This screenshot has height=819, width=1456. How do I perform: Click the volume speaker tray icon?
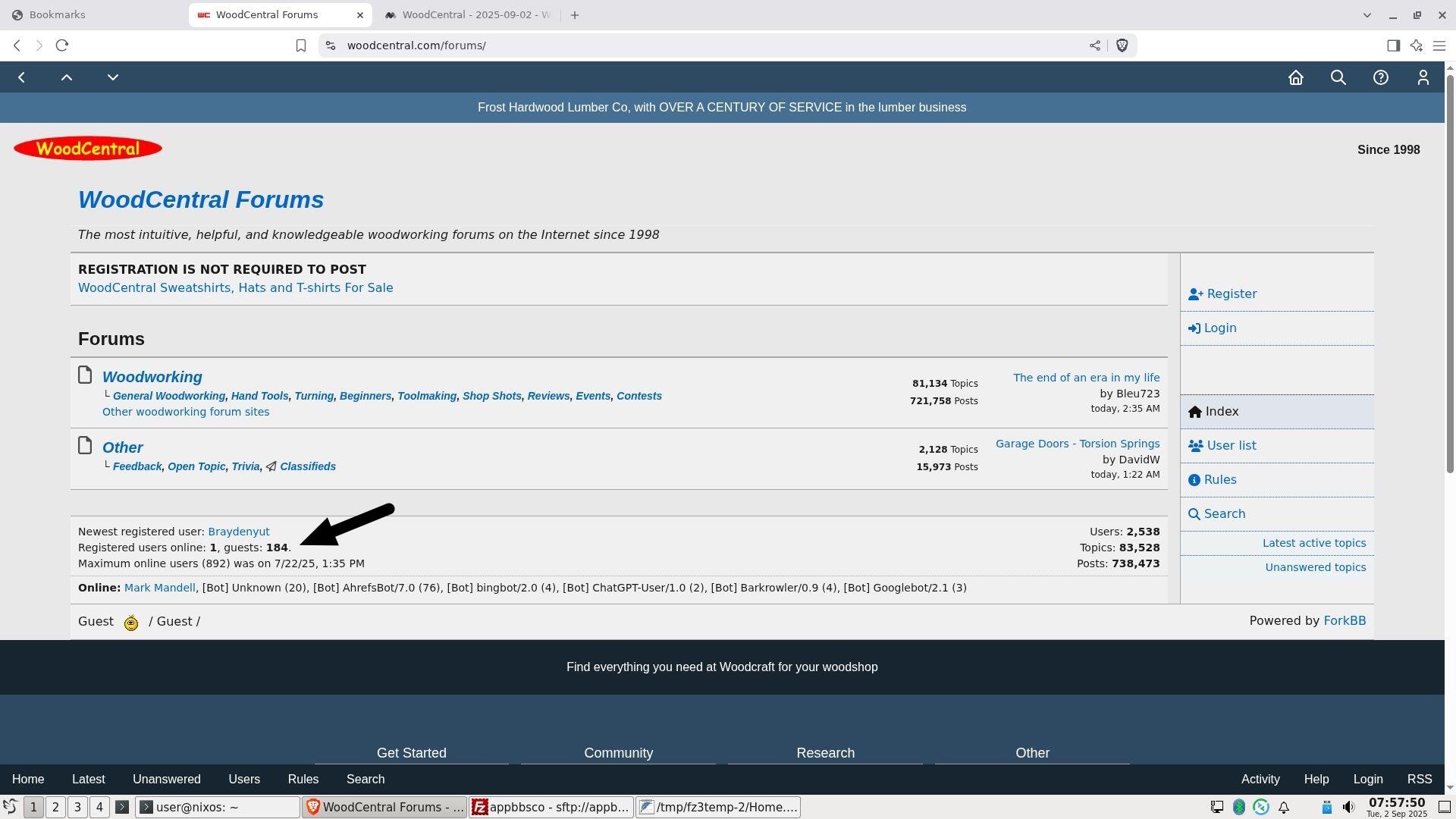pyautogui.click(x=1348, y=808)
